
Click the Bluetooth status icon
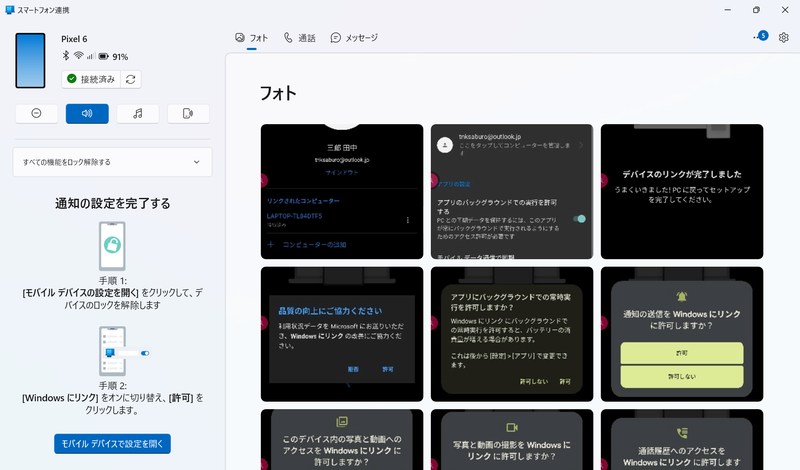(66, 56)
